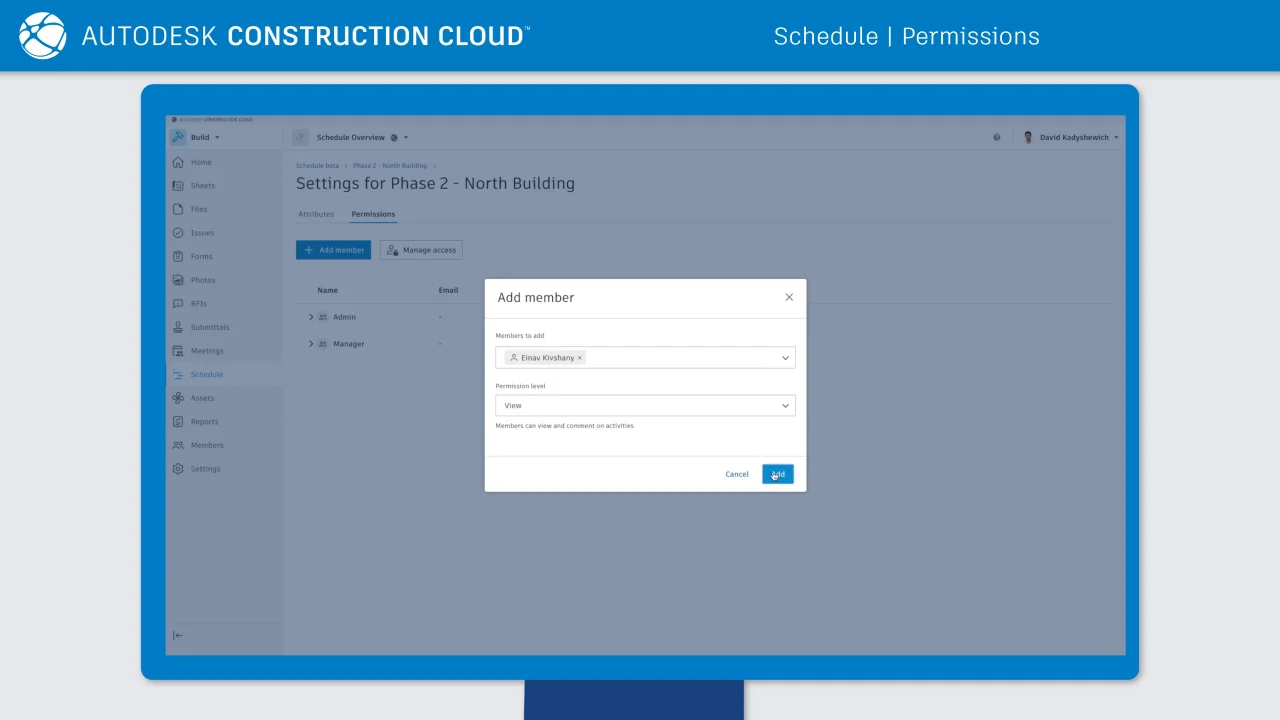This screenshot has height=720, width=1280.
Task: Collapse the sidebar with arrow icon
Action: pos(178,635)
